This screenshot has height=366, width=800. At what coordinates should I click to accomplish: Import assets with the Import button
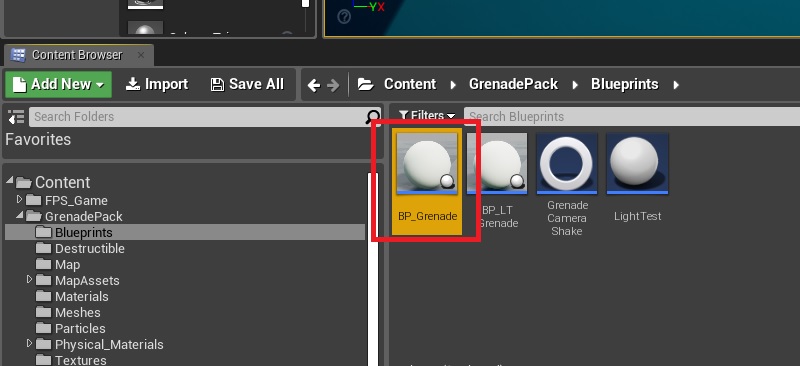pyautogui.click(x=157, y=84)
